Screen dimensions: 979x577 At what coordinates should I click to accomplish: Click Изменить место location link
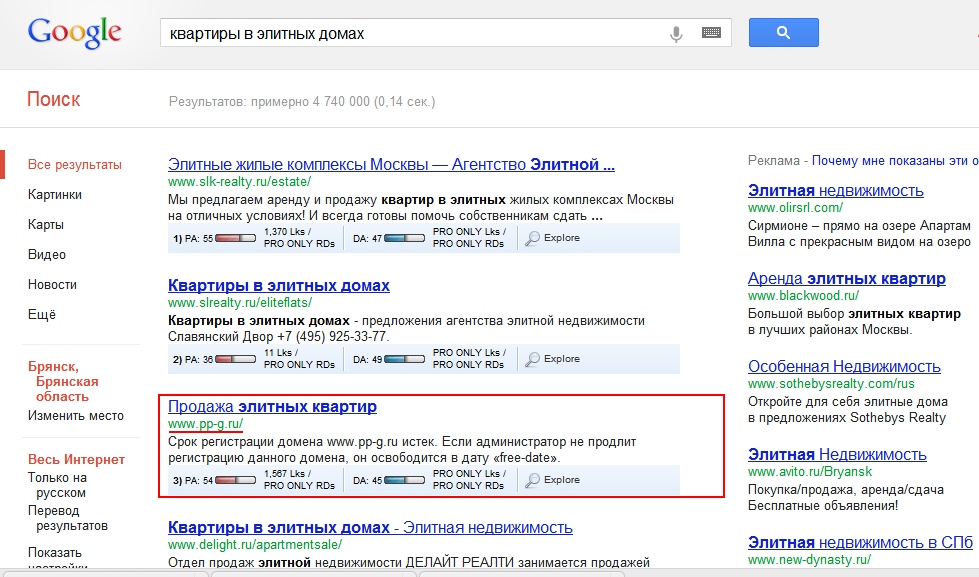click(x=76, y=416)
